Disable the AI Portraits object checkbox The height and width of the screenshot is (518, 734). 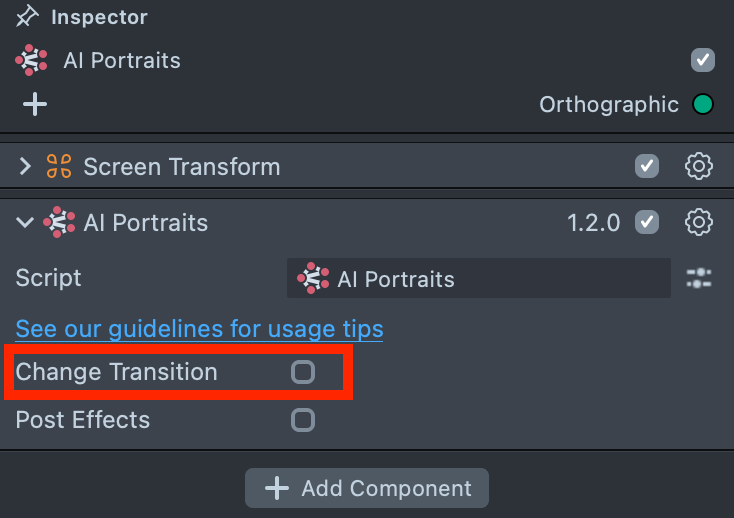tap(703, 60)
